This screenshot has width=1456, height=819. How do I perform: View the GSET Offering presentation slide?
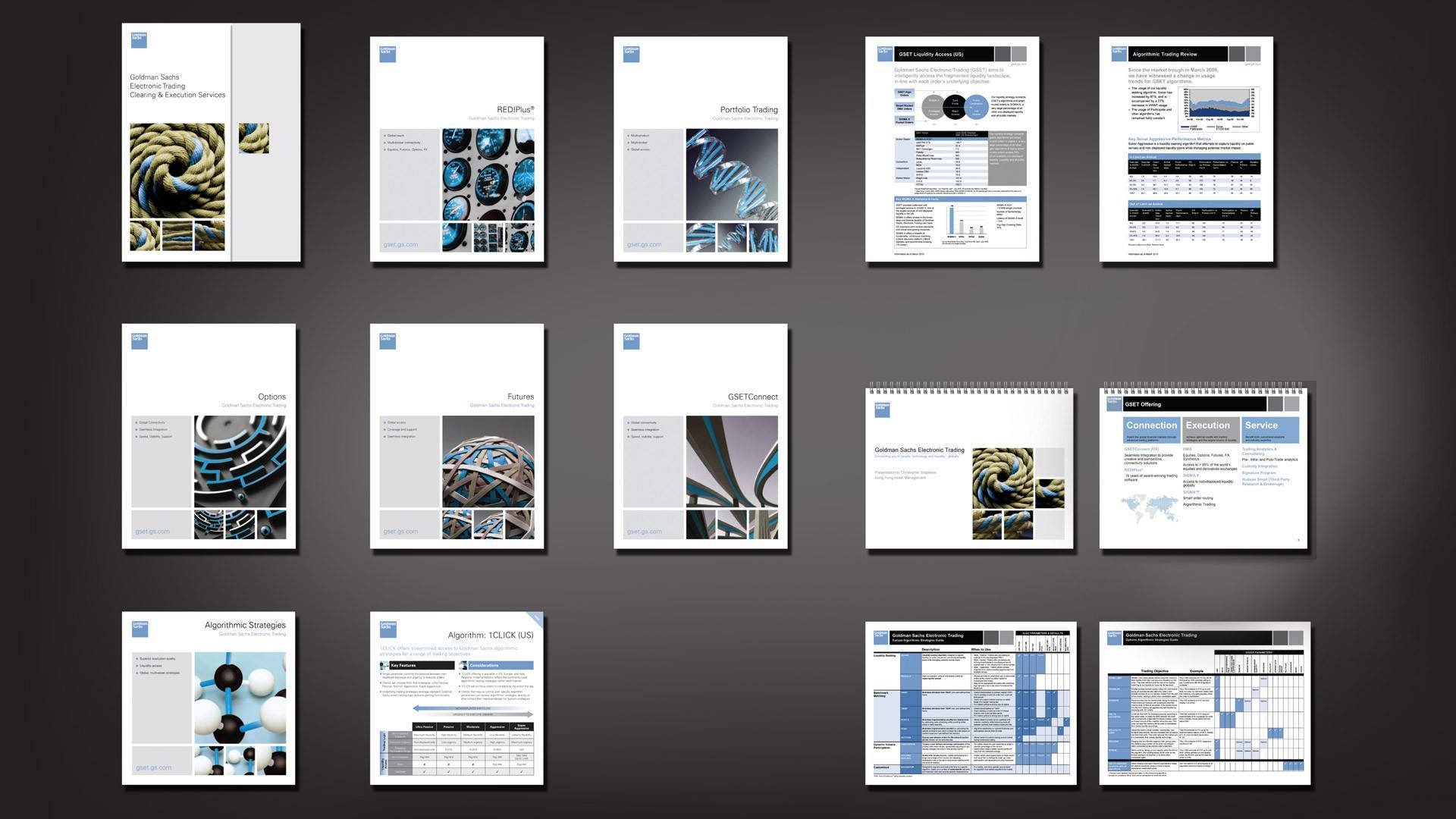[1204, 466]
